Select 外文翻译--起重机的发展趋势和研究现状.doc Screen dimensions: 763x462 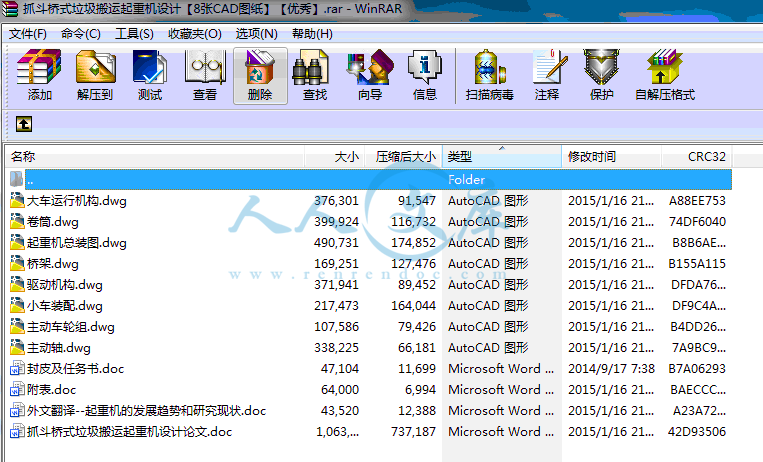[x=146, y=410]
